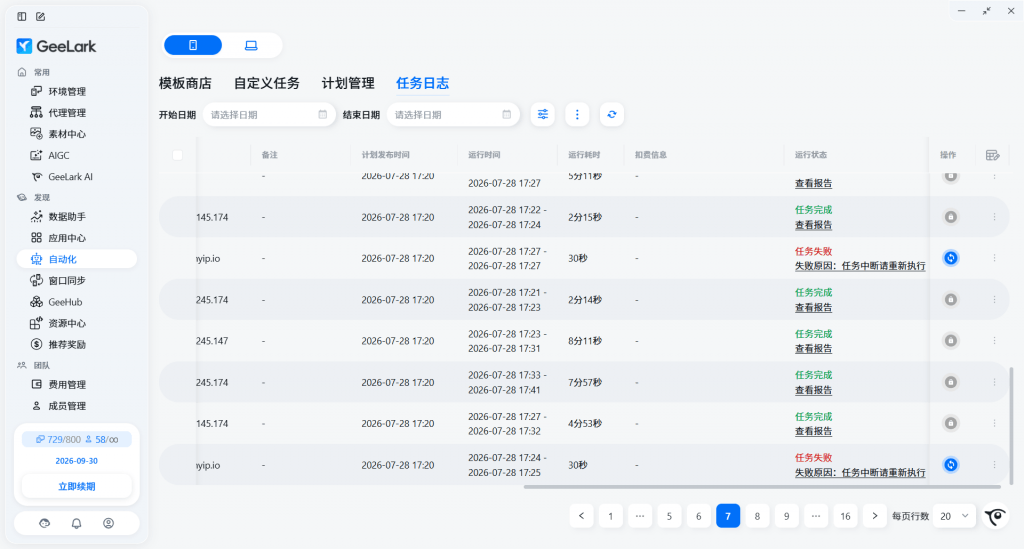Open the column settings icon in table header
Viewport: 1024px width, 549px height.
(x=993, y=155)
